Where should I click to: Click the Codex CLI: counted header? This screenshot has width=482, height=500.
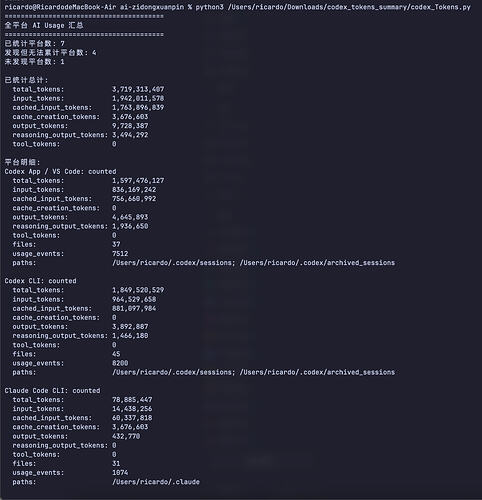click(40, 281)
